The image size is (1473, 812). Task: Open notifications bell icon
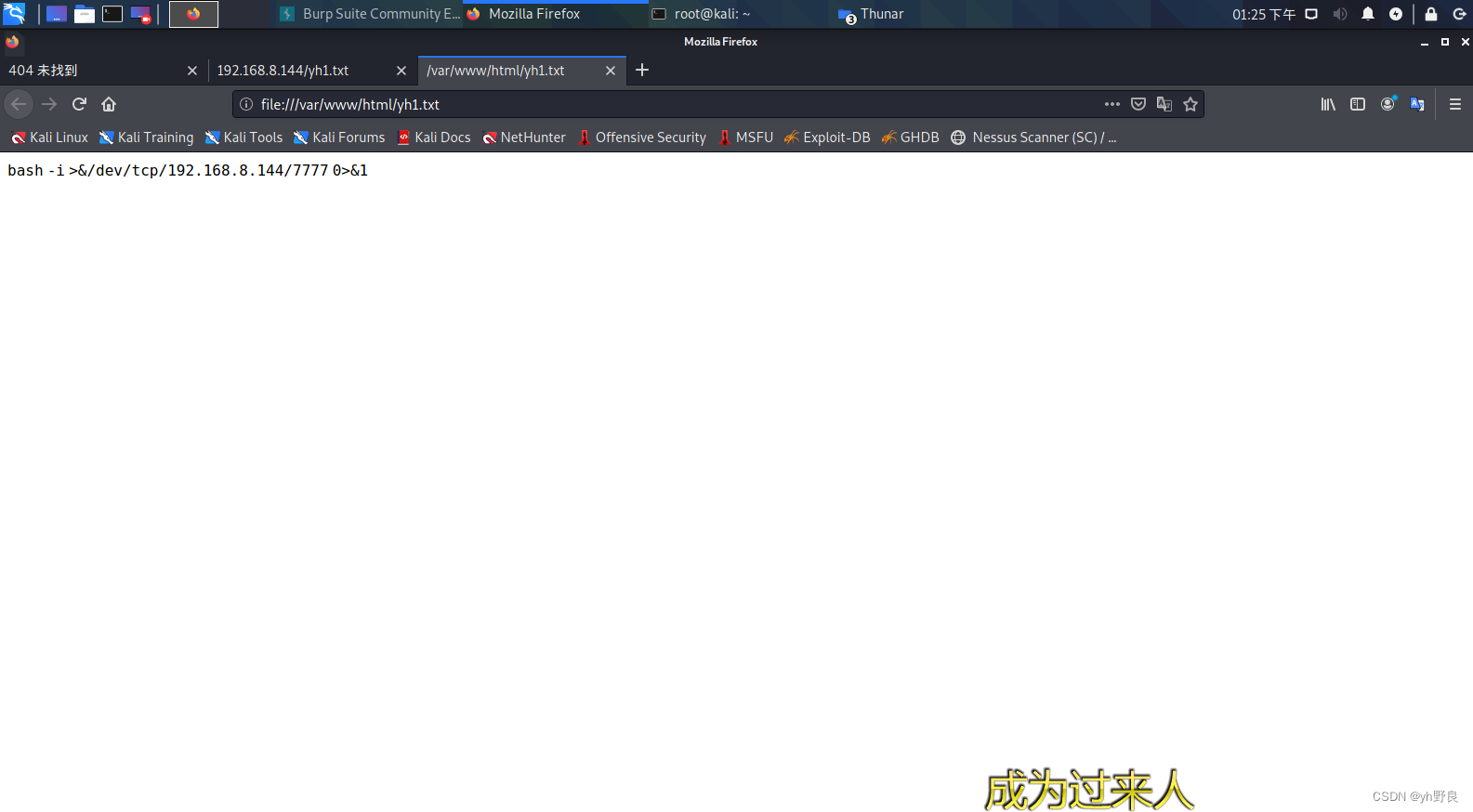[x=1368, y=14]
